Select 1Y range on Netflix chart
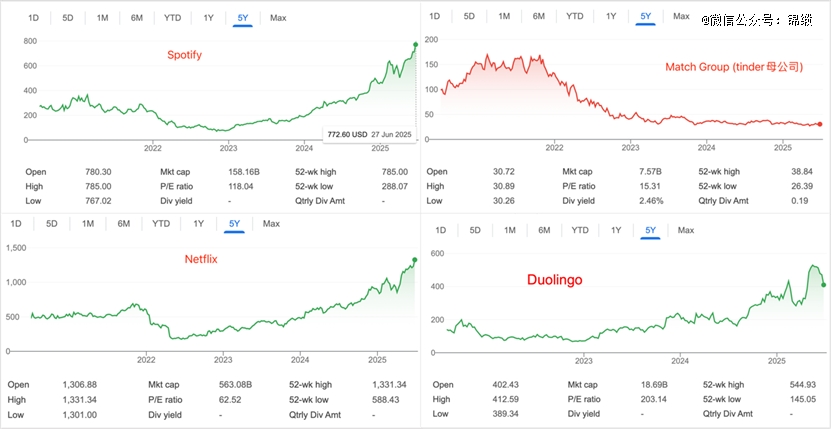The height and width of the screenshot is (429, 831). pyautogui.click(x=199, y=223)
